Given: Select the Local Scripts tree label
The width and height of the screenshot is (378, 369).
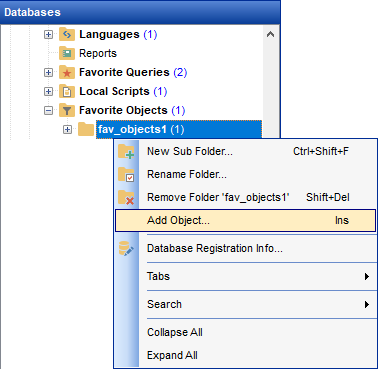Looking at the screenshot, I should click(123, 91).
